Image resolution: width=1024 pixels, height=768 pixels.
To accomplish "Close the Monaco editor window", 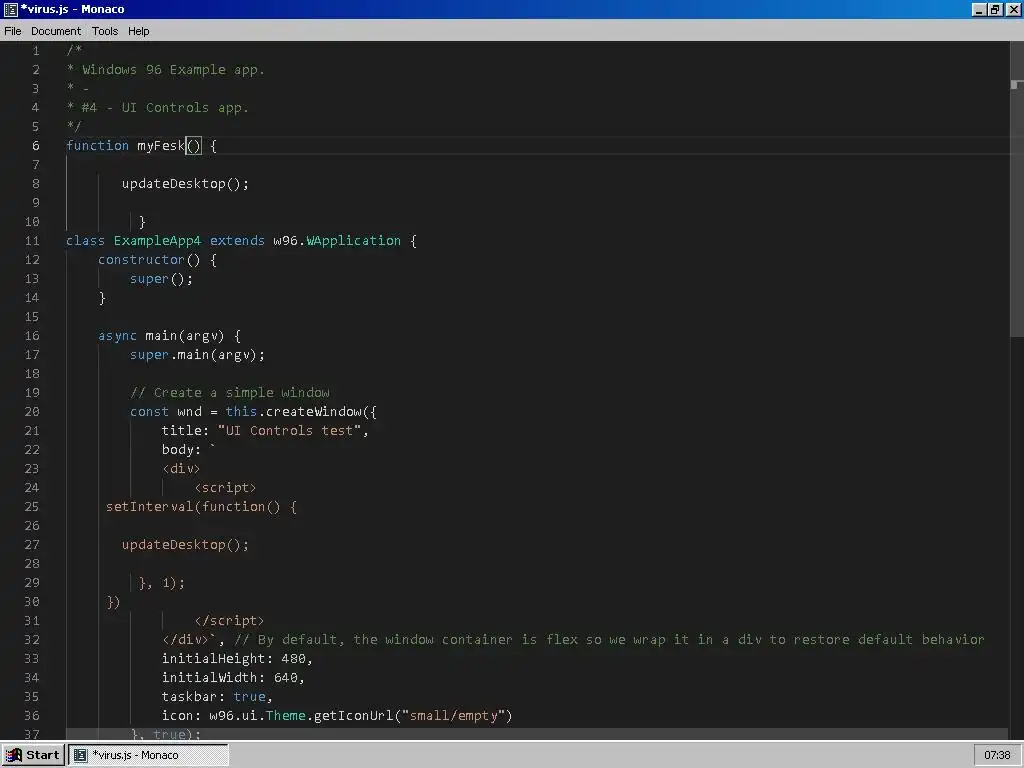I will (x=1012, y=10).
